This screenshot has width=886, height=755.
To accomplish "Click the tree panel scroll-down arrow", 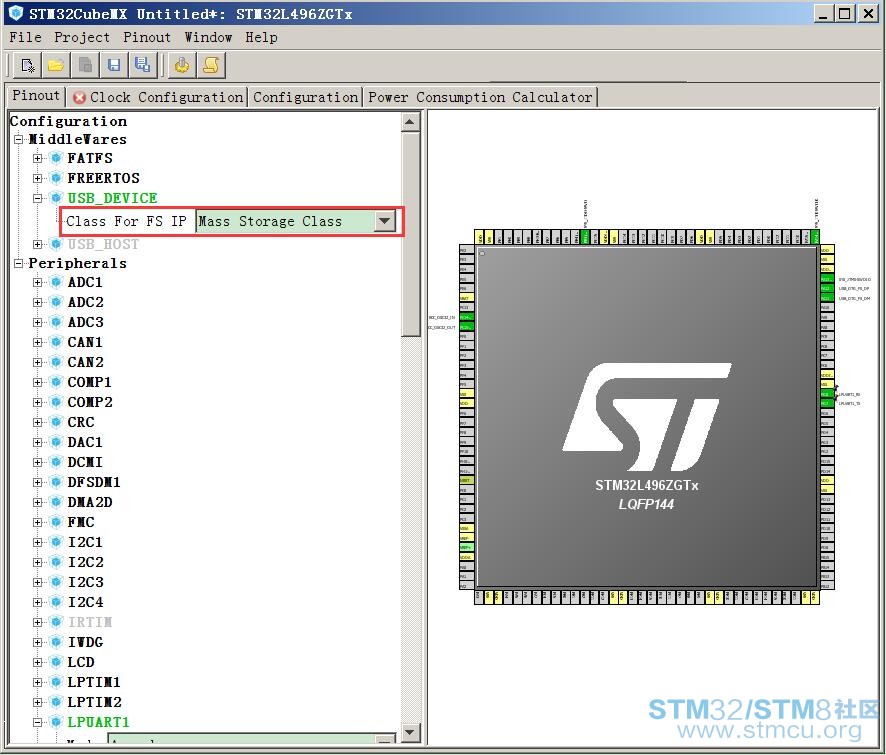I will coord(410,732).
